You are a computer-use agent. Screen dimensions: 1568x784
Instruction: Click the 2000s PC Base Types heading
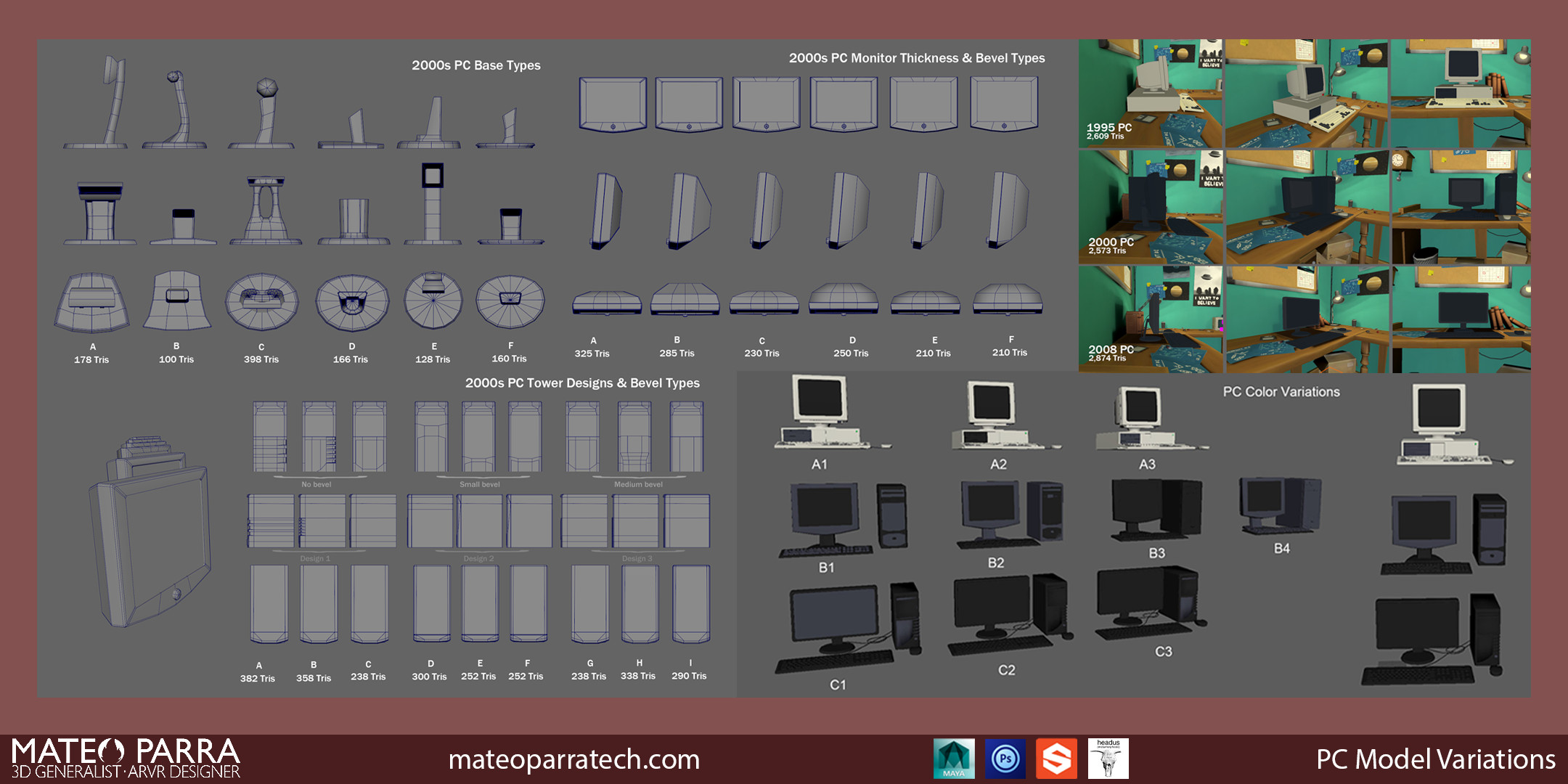[x=476, y=65]
